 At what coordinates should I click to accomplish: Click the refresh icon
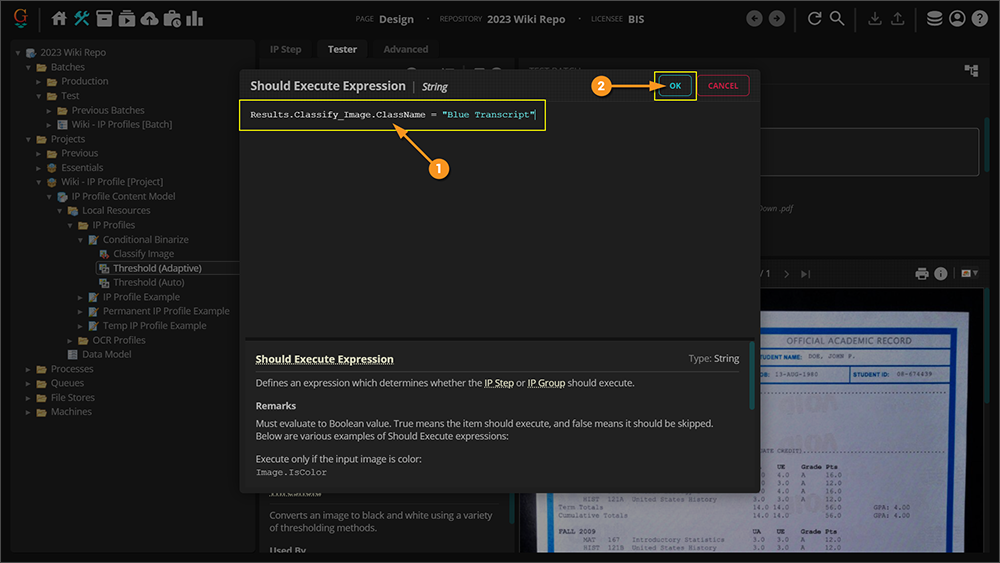point(814,18)
